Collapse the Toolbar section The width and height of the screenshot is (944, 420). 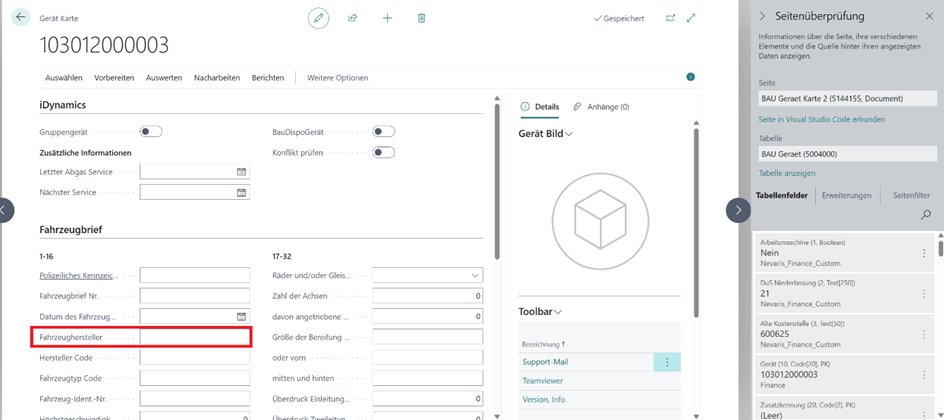click(x=558, y=312)
